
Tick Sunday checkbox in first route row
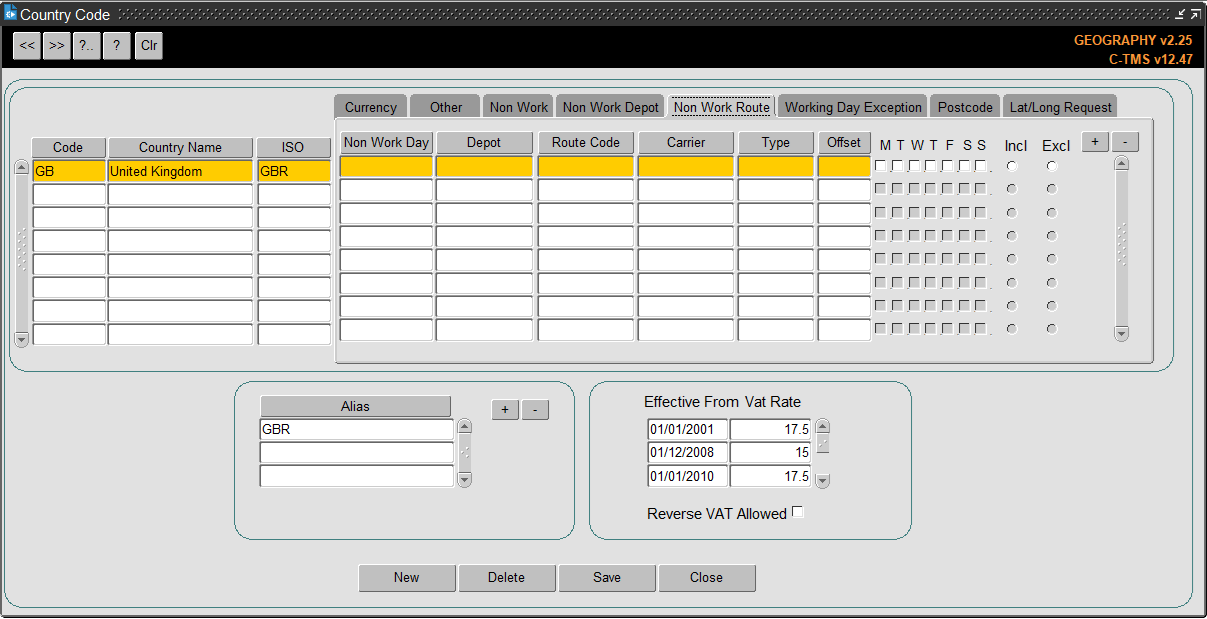980,166
